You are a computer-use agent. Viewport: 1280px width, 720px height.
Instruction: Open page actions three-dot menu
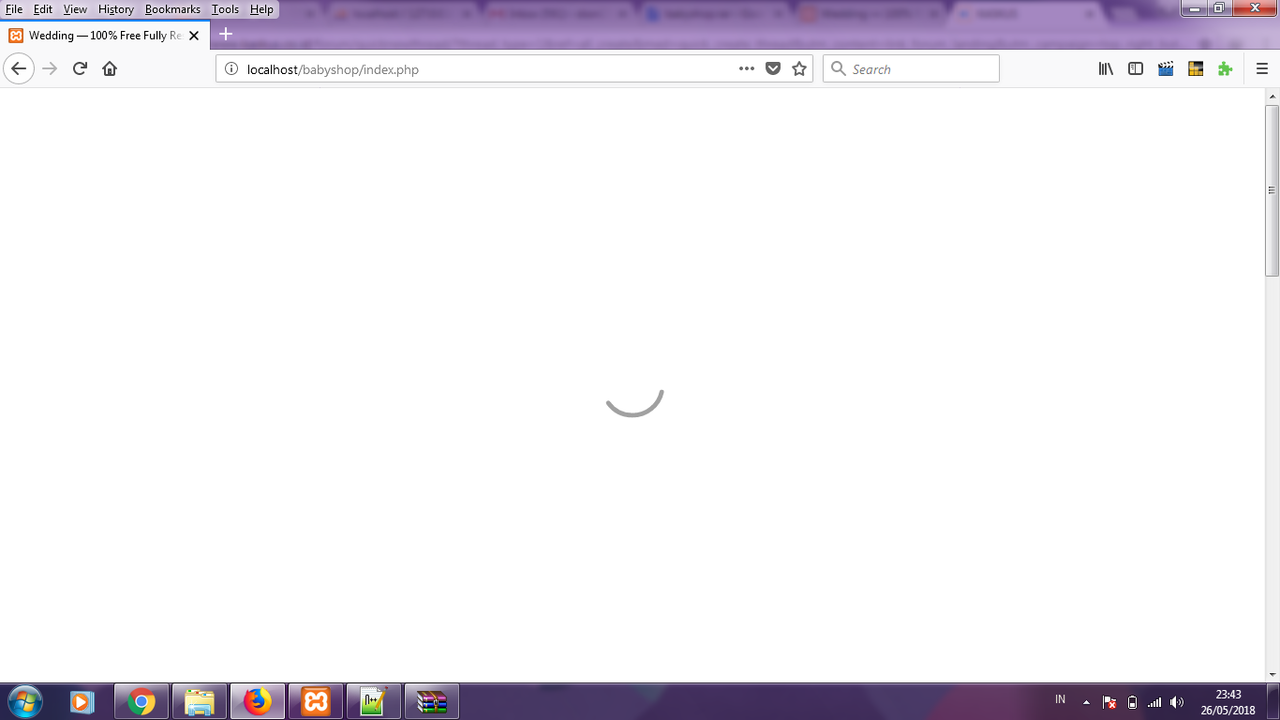click(747, 69)
